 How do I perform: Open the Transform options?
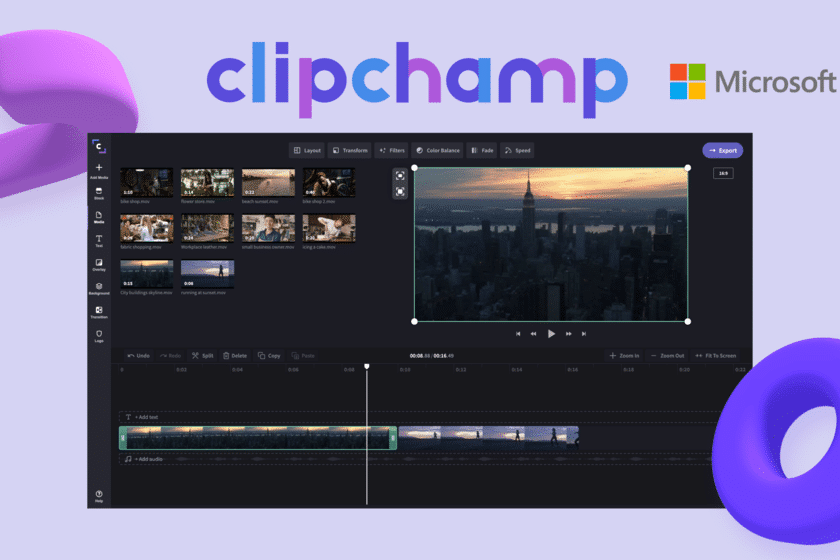click(x=349, y=151)
